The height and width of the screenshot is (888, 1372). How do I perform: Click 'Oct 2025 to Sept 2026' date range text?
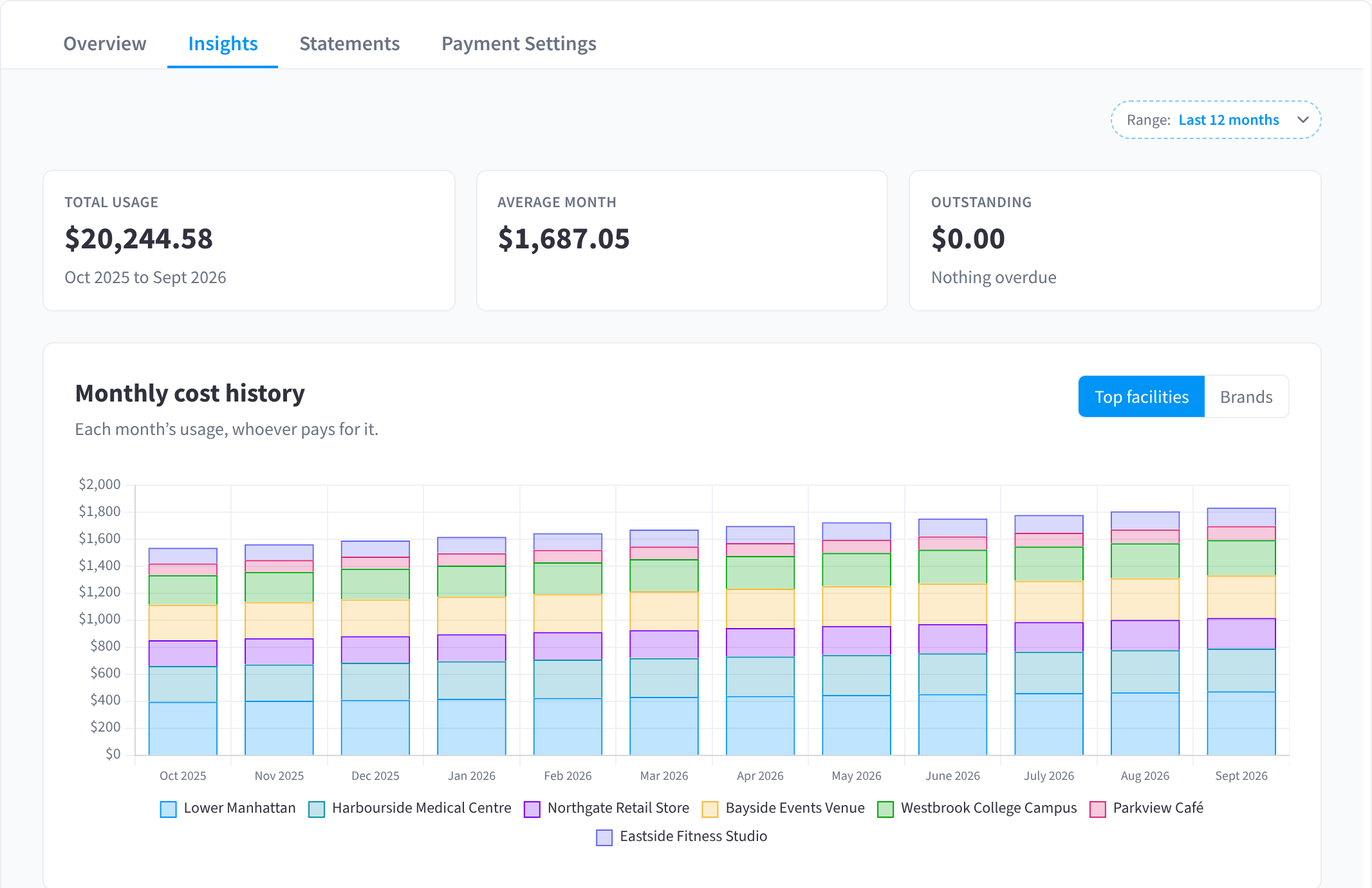pos(145,277)
